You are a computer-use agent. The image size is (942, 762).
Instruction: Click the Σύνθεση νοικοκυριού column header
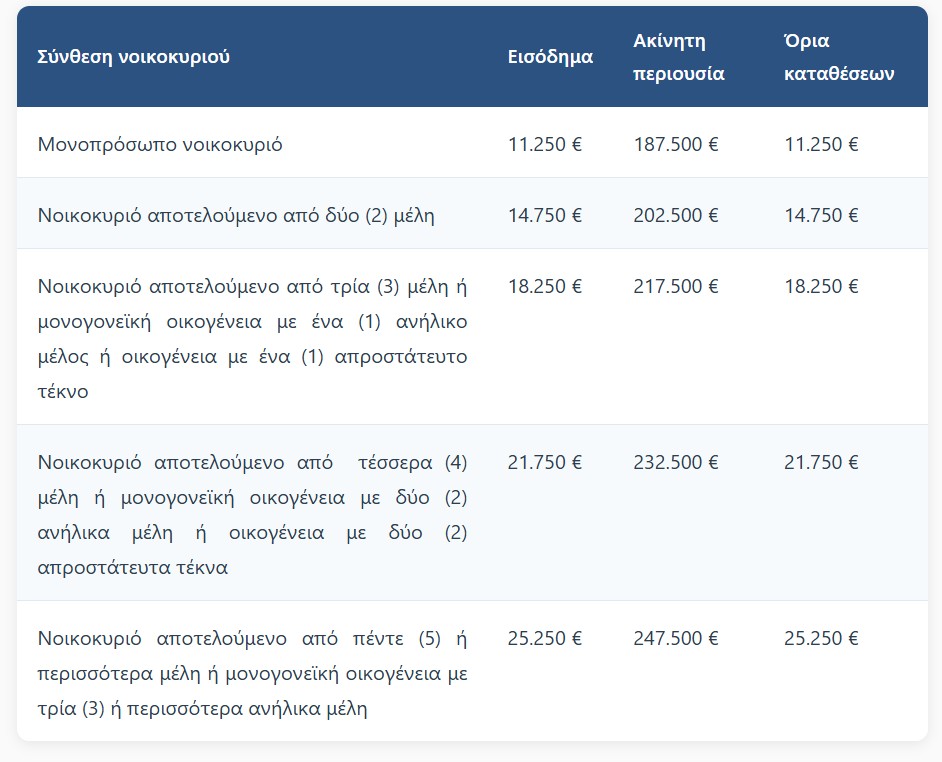[x=134, y=57]
